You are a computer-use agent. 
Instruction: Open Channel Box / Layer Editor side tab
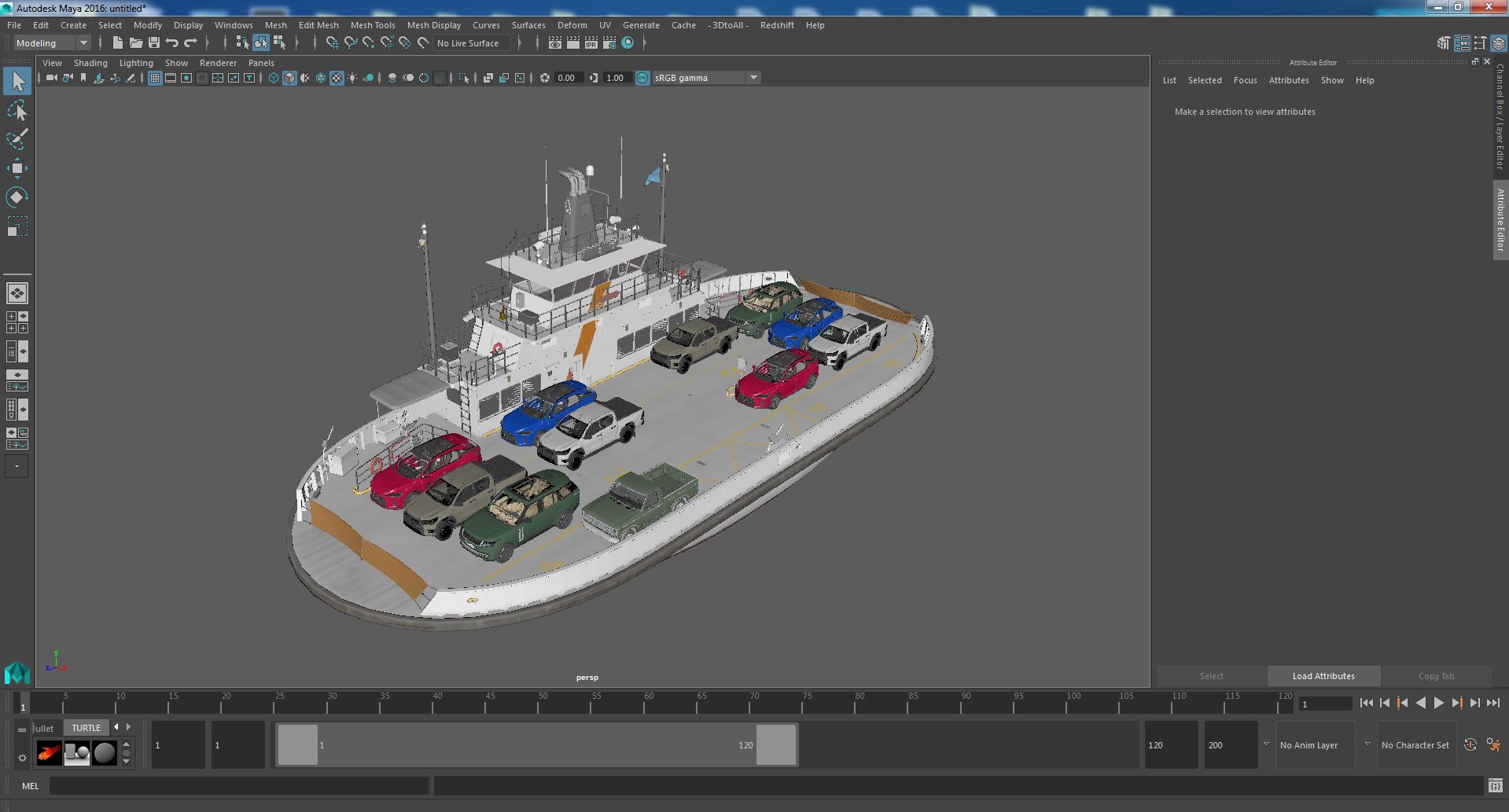pos(1500,116)
